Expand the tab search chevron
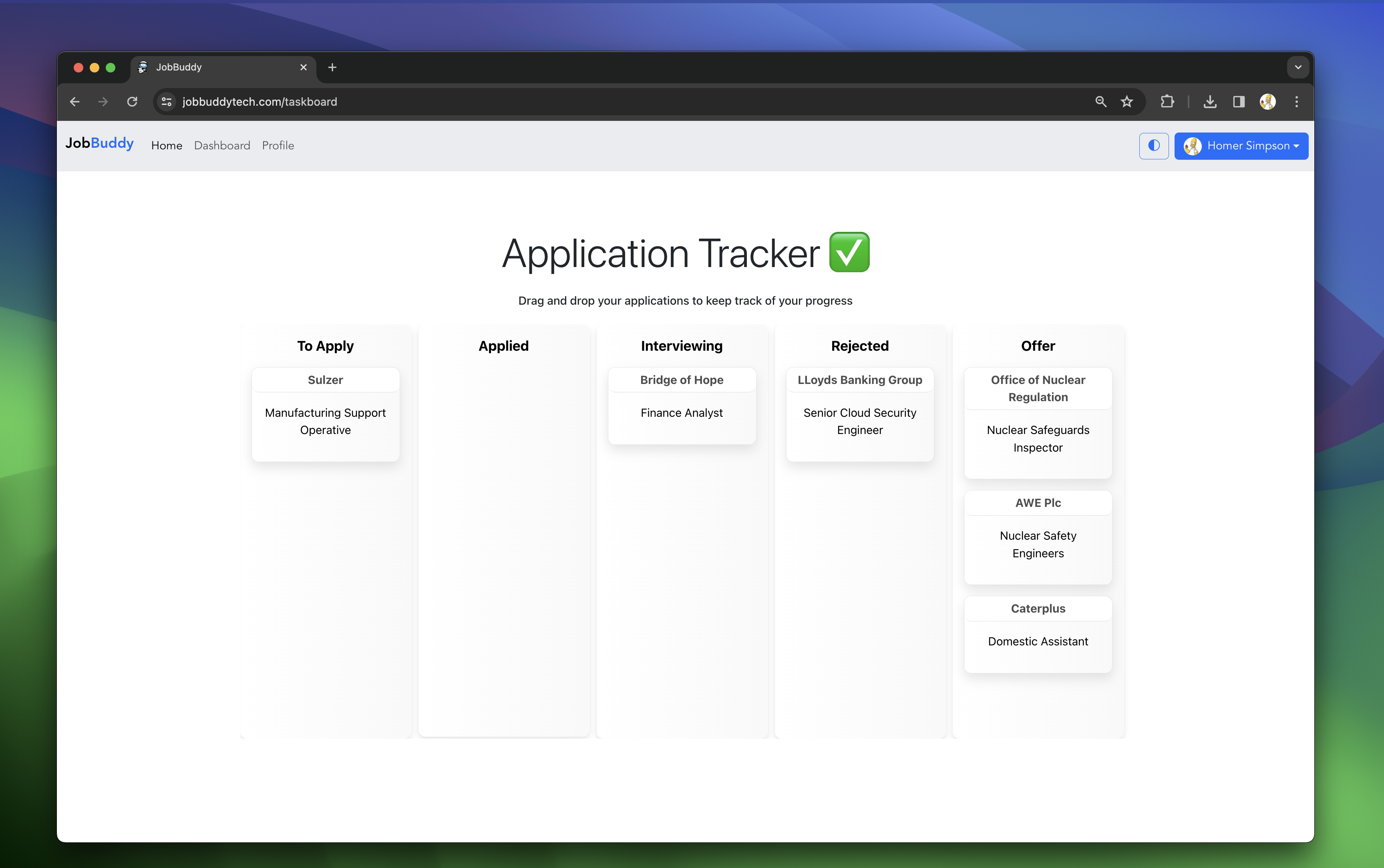Image resolution: width=1384 pixels, height=868 pixels. 1297,67
